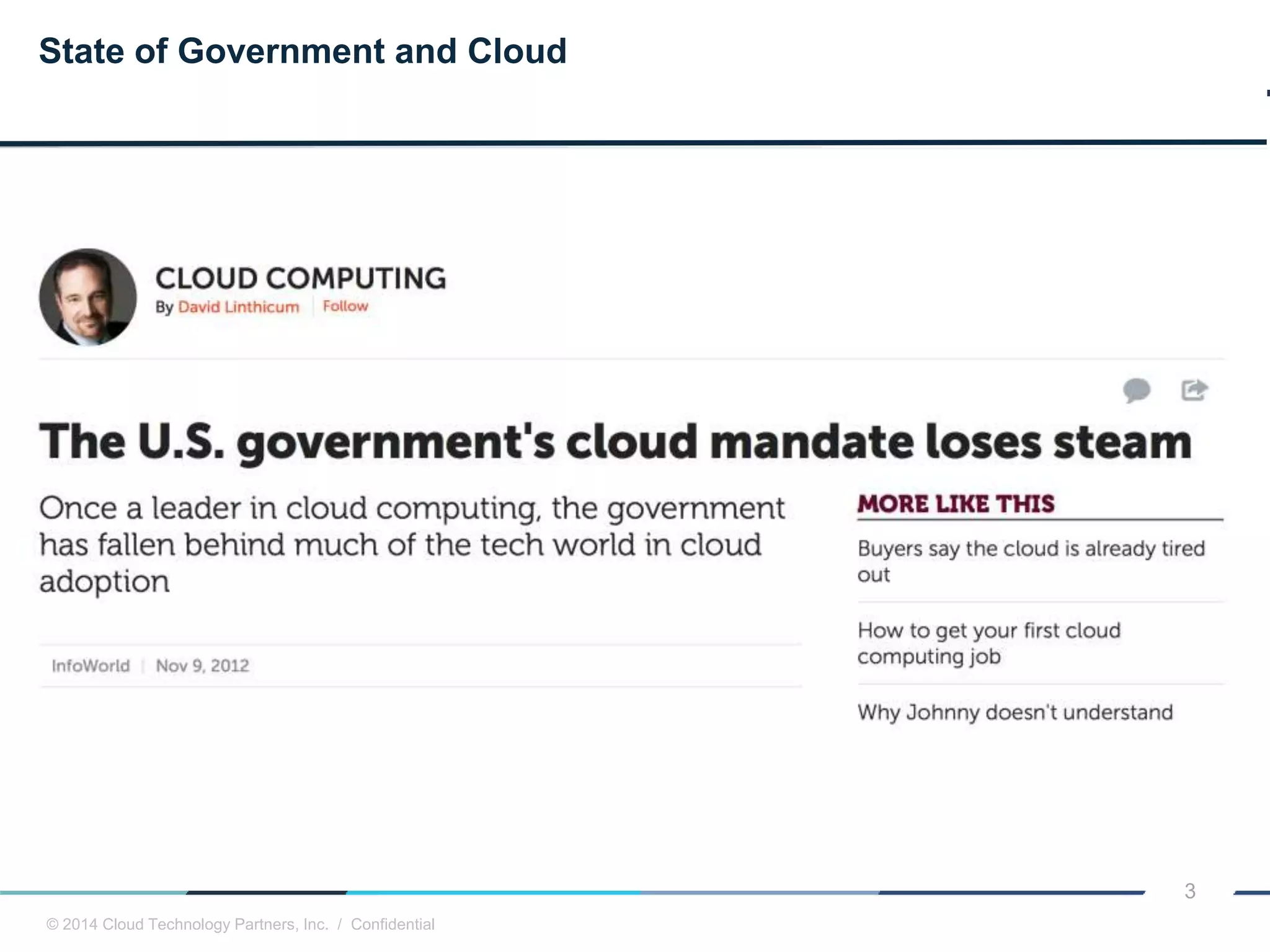Open 'How to get your first cloud computing job'
Image resolution: width=1270 pixels, height=952 pixels.
[x=989, y=643]
